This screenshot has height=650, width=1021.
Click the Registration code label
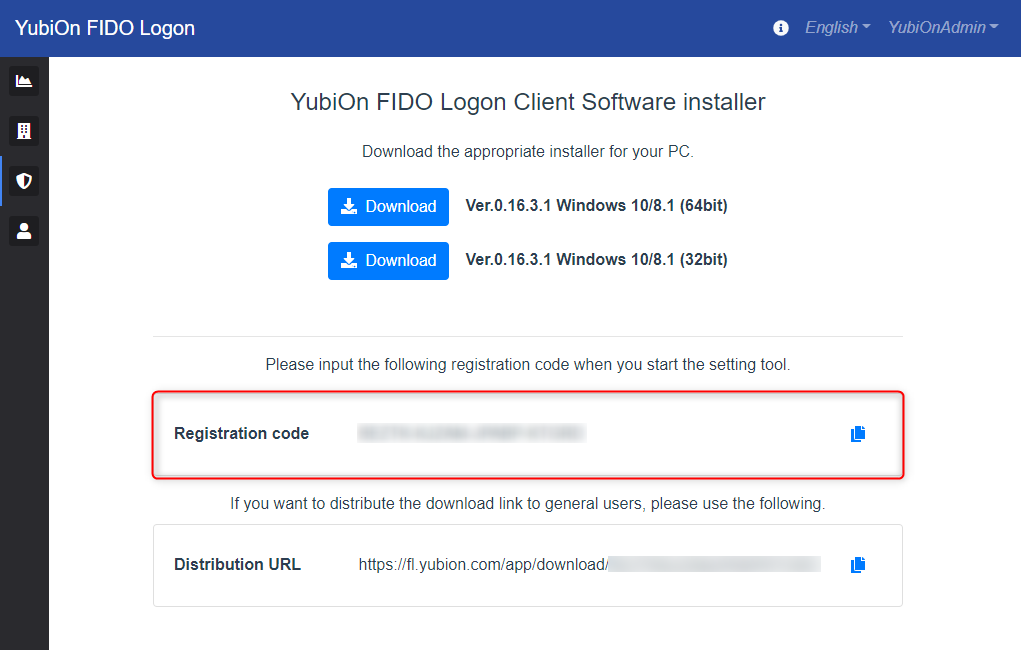tap(241, 433)
